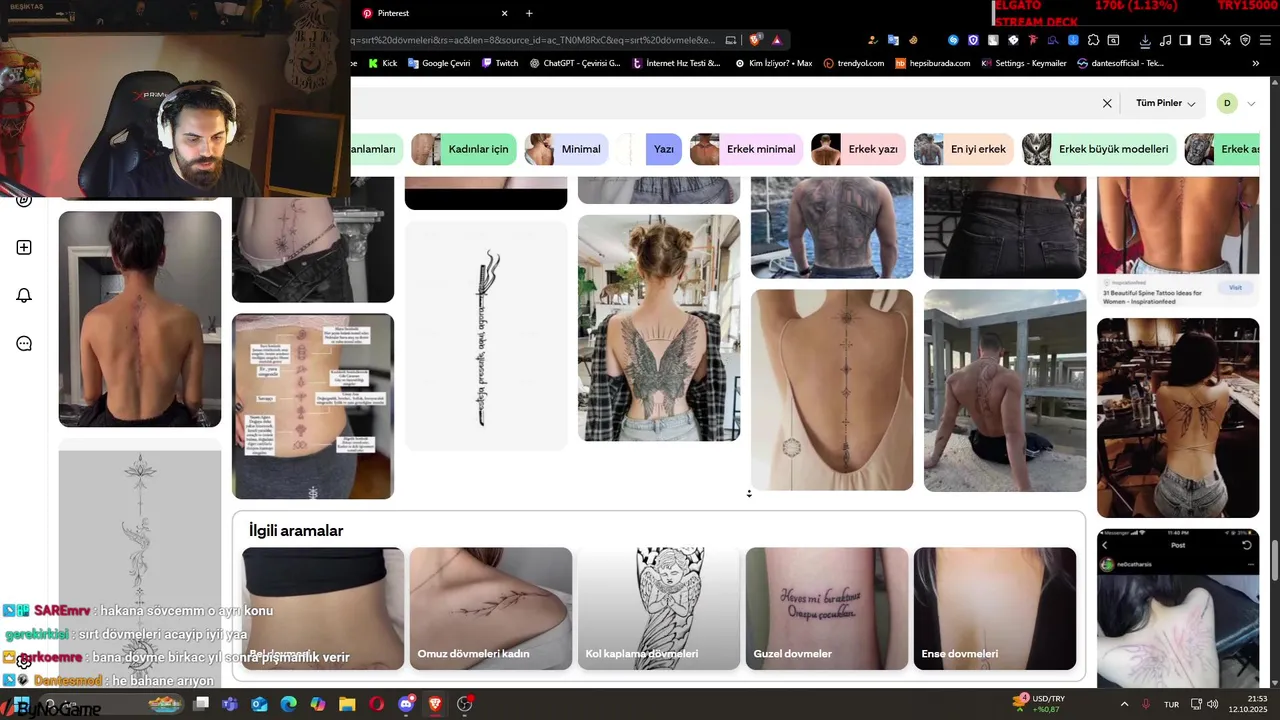This screenshot has height=720, width=1280.
Task: Clear the Pinterest search with X icon
Action: 1107,103
